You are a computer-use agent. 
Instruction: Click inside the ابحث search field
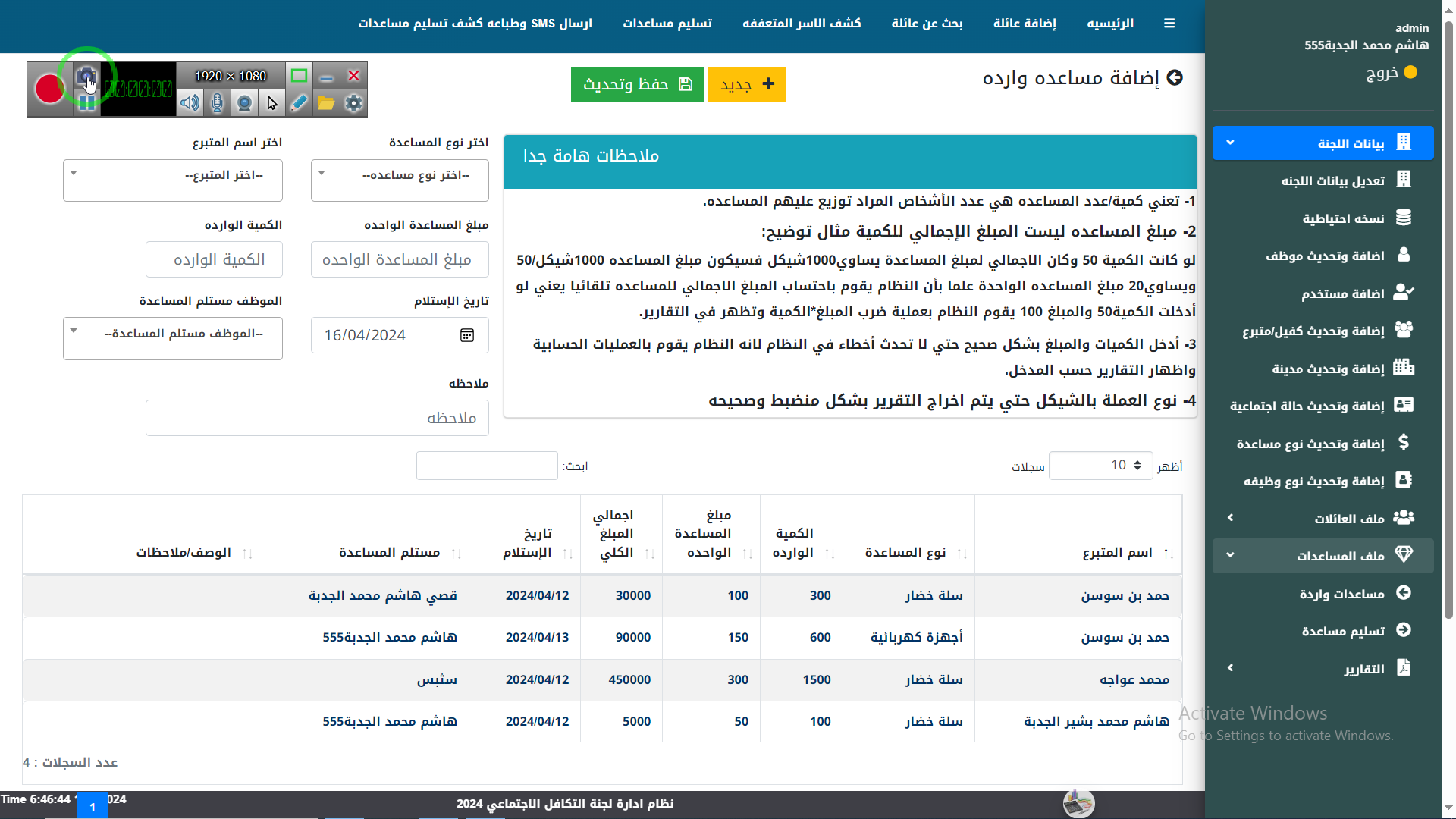487,465
